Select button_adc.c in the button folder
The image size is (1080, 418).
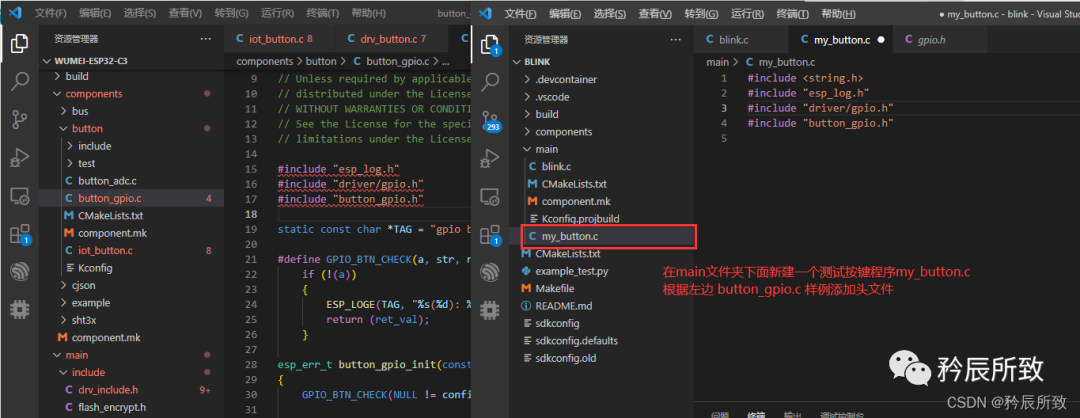[107, 180]
